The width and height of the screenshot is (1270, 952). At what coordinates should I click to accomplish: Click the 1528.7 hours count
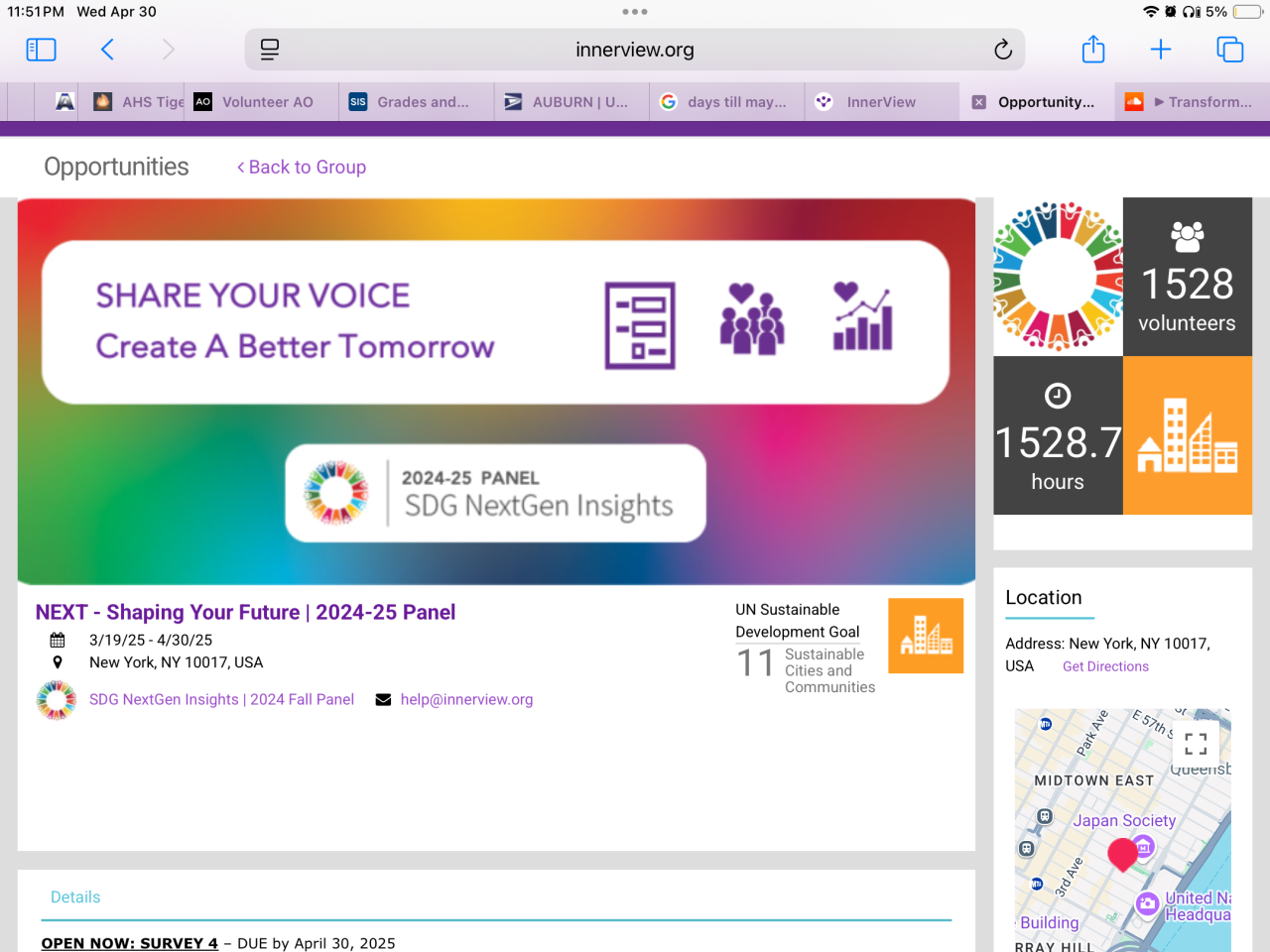[x=1058, y=443]
